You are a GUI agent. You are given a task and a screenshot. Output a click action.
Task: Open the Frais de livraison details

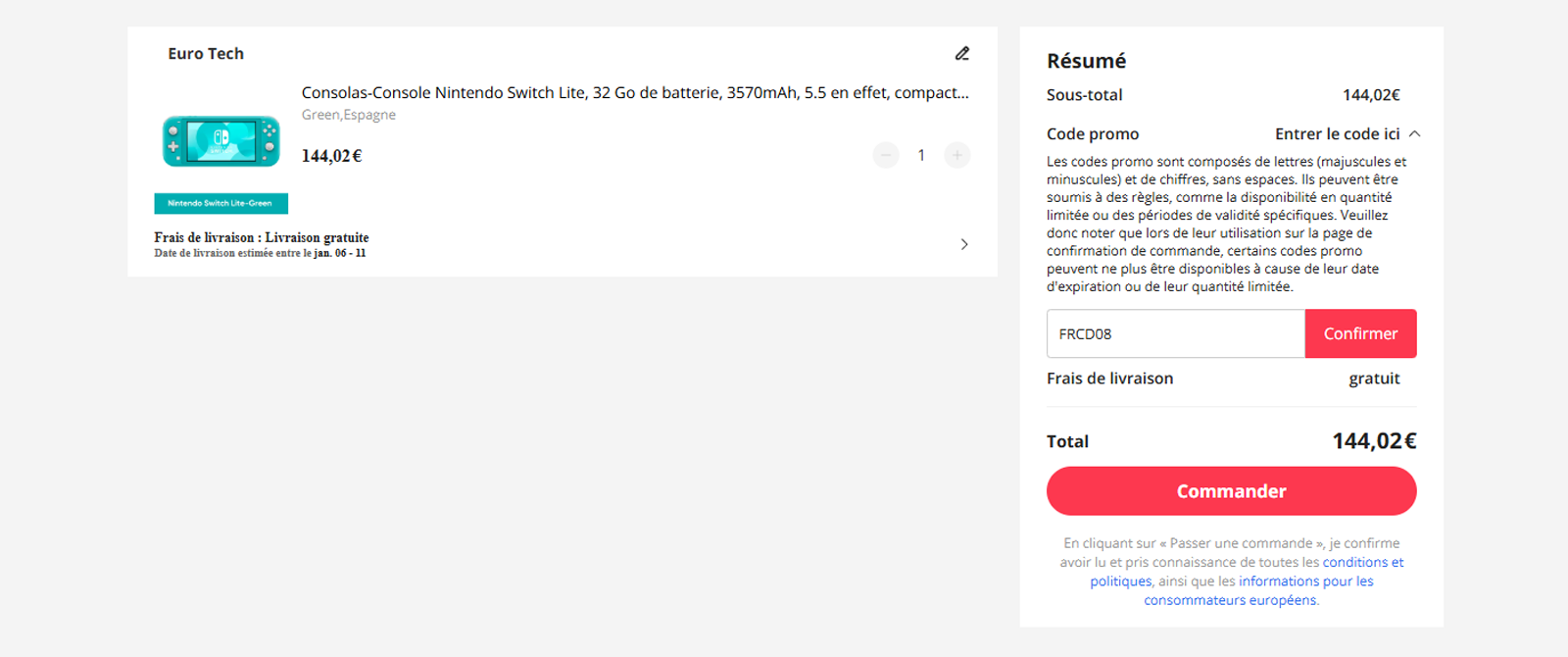tap(260, 237)
